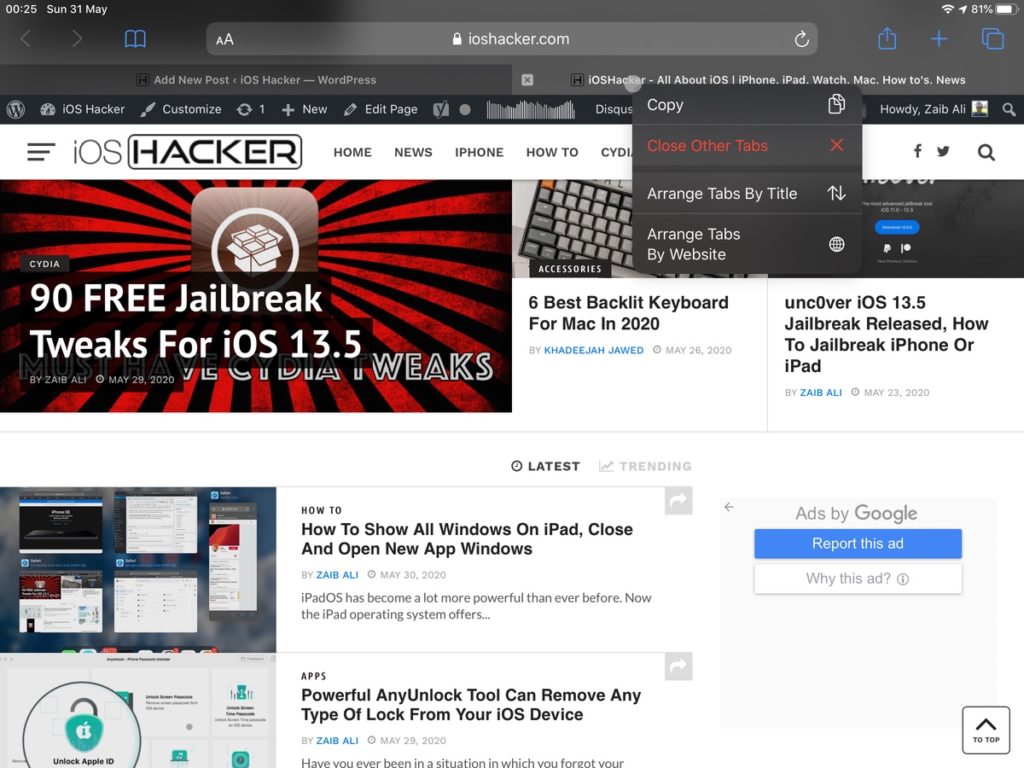Open the iPad windows article thumbnail
1024x768 pixels.
click(x=138, y=569)
